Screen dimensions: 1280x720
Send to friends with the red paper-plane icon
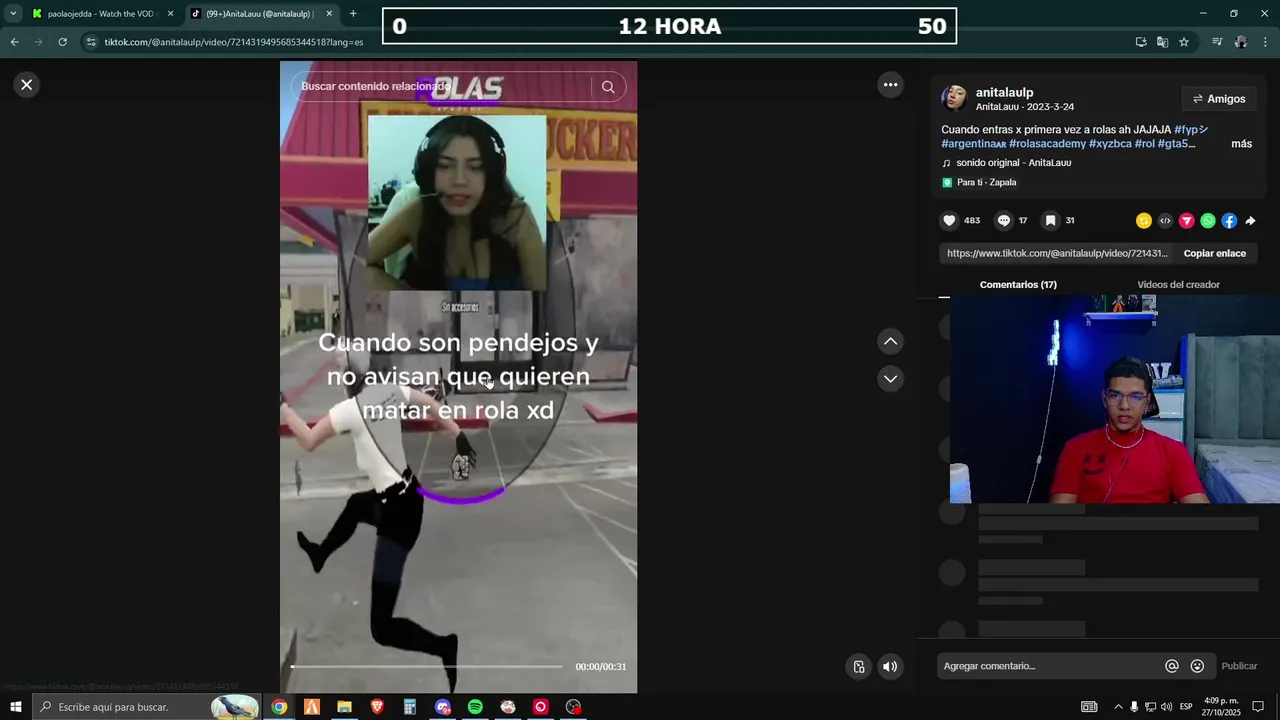tap(1186, 221)
